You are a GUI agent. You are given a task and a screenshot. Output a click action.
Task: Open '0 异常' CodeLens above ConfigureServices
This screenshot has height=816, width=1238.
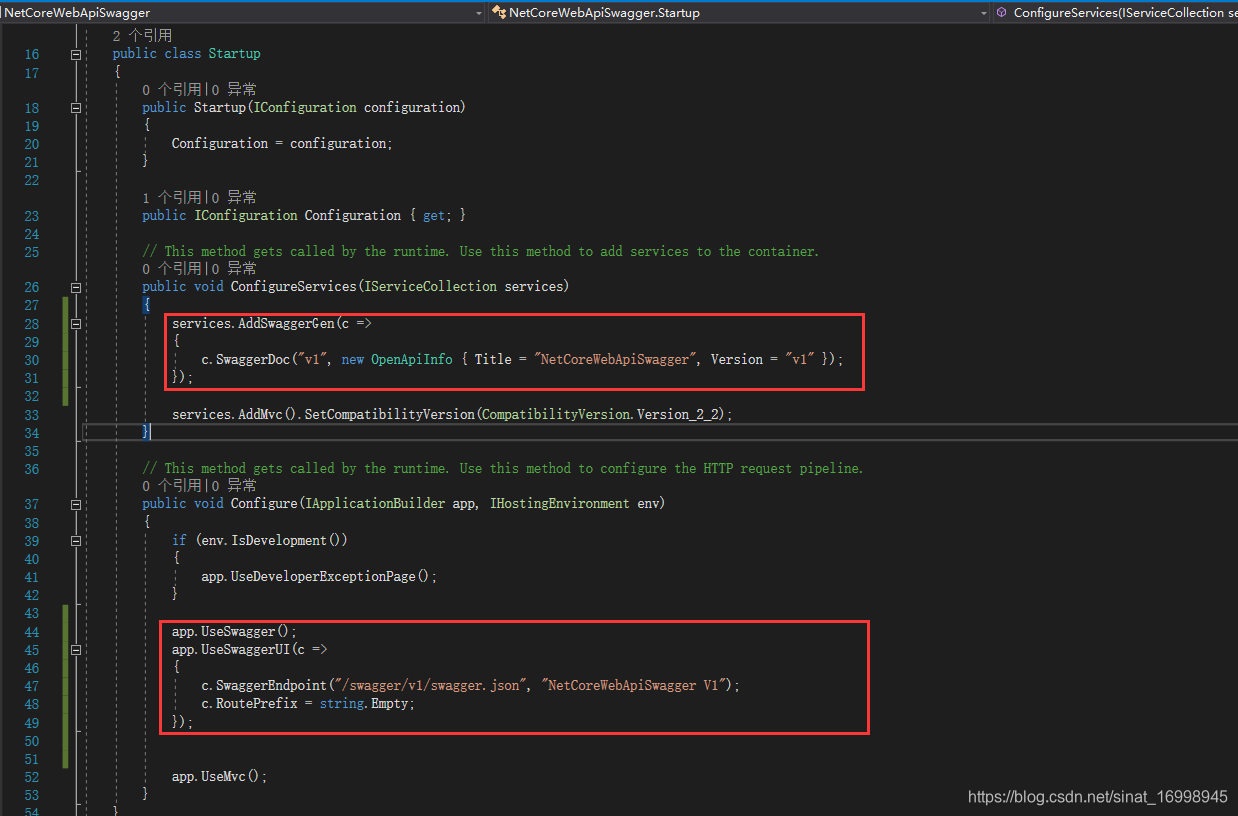[234, 269]
